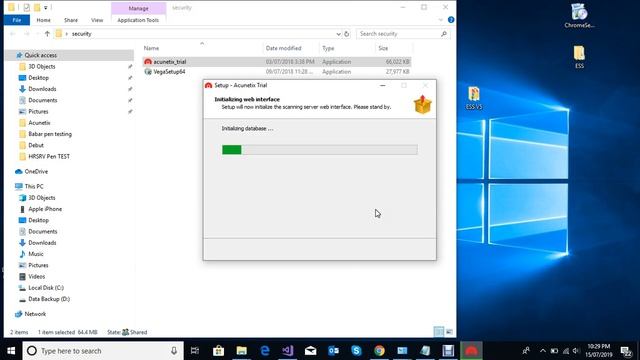This screenshot has width=640, height=360.
Task: Open the taskbar clock and date
Action: [x=599, y=351]
